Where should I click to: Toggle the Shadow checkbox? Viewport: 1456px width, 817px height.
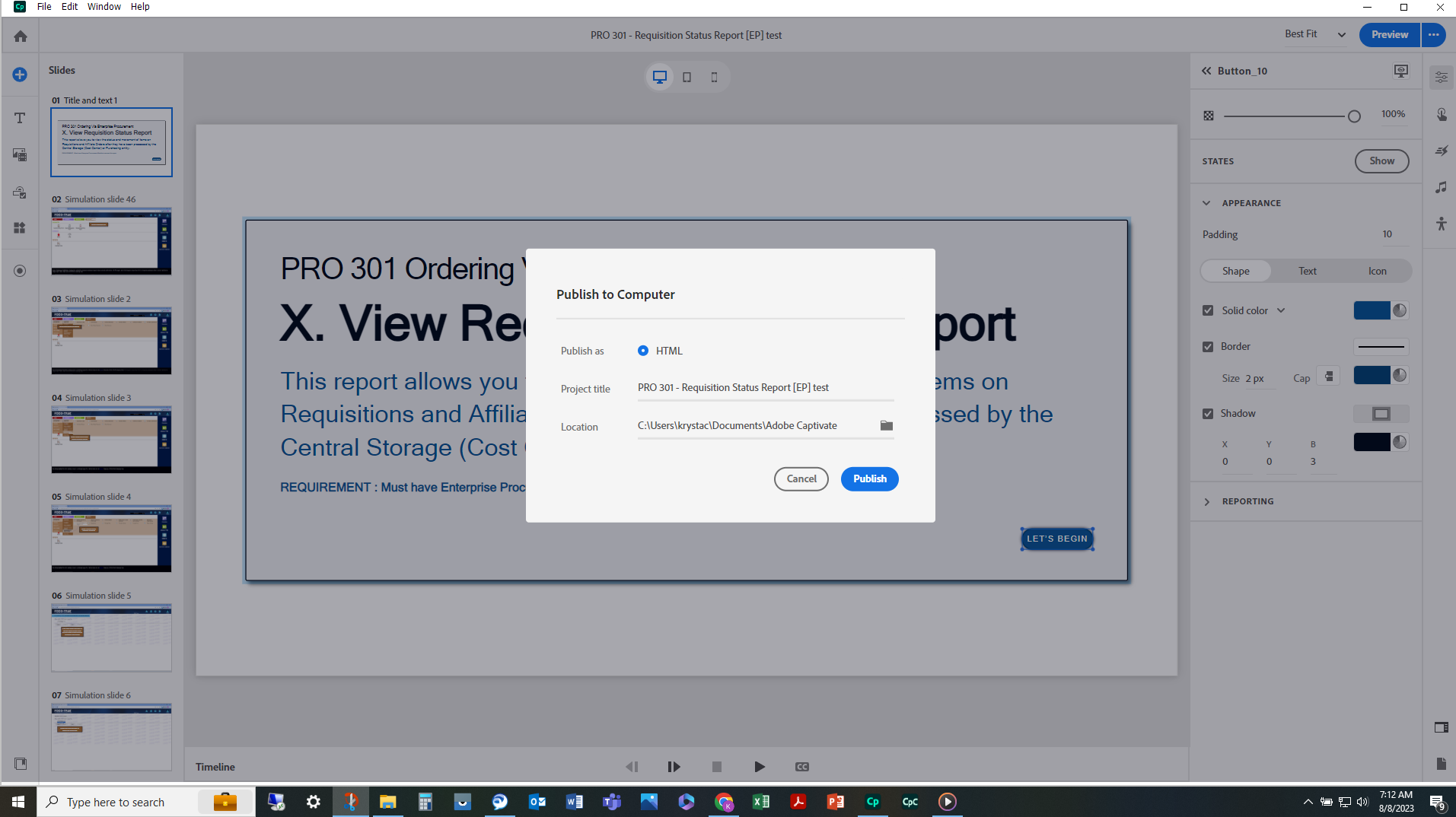(x=1208, y=414)
